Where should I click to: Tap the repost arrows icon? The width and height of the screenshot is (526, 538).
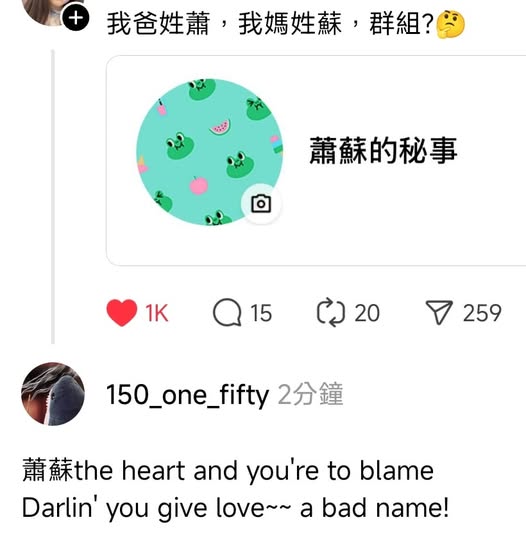click(330, 313)
